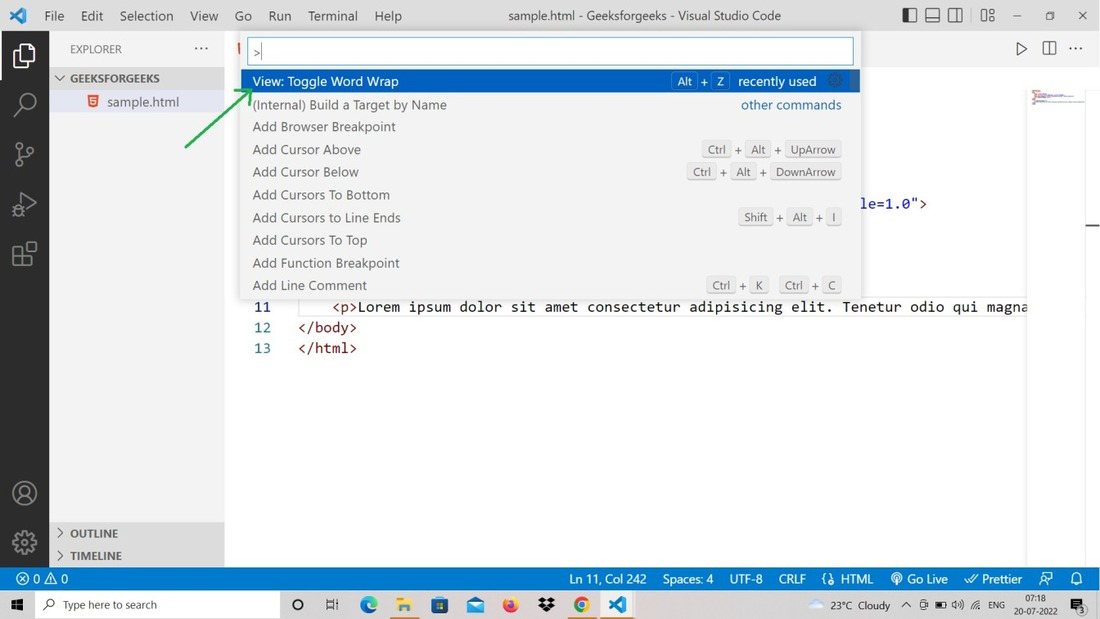The width and height of the screenshot is (1100, 619).
Task: Change file encoding UTF-8
Action: (x=746, y=579)
